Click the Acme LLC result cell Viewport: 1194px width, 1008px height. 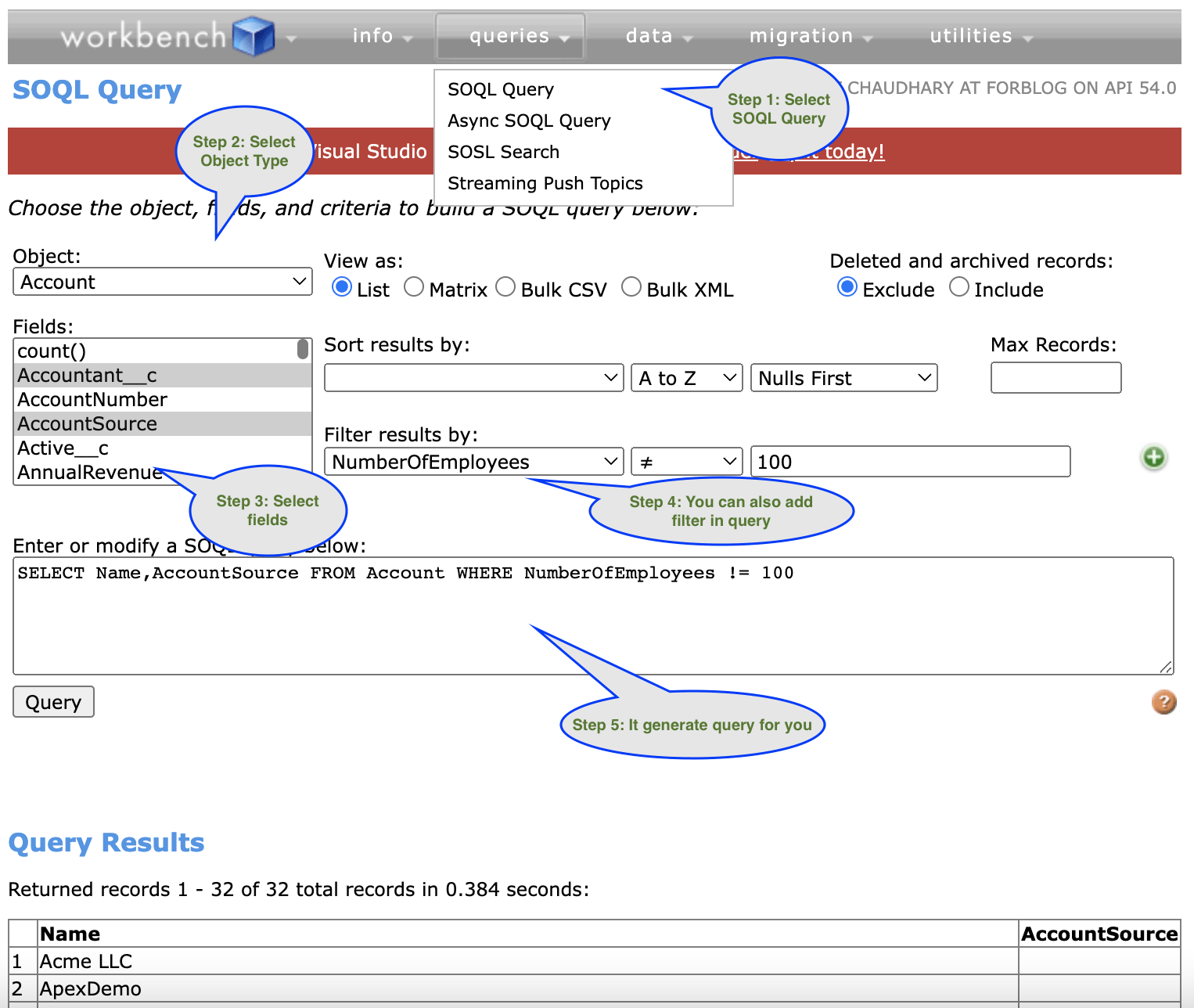[528, 961]
